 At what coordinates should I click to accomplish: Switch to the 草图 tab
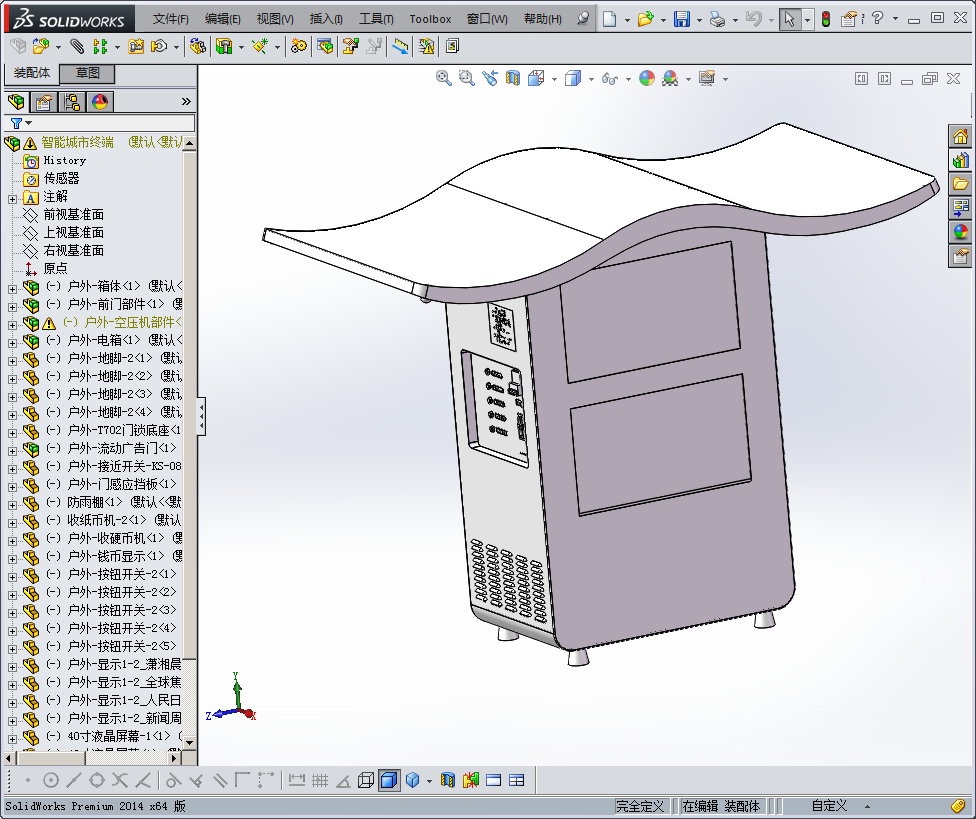pos(87,73)
